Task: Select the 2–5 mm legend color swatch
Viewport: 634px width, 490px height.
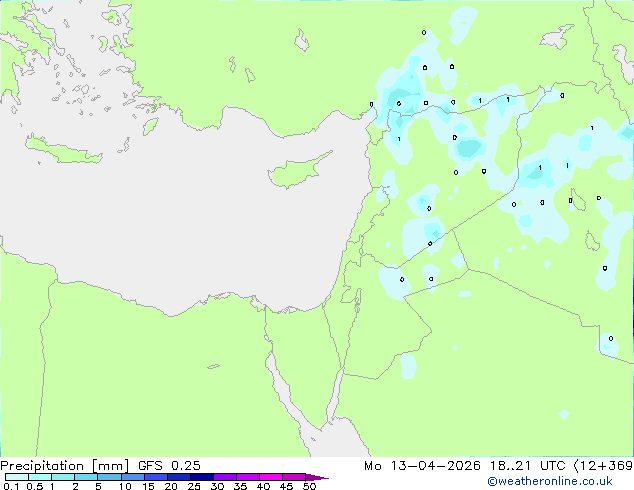Action: (86, 477)
